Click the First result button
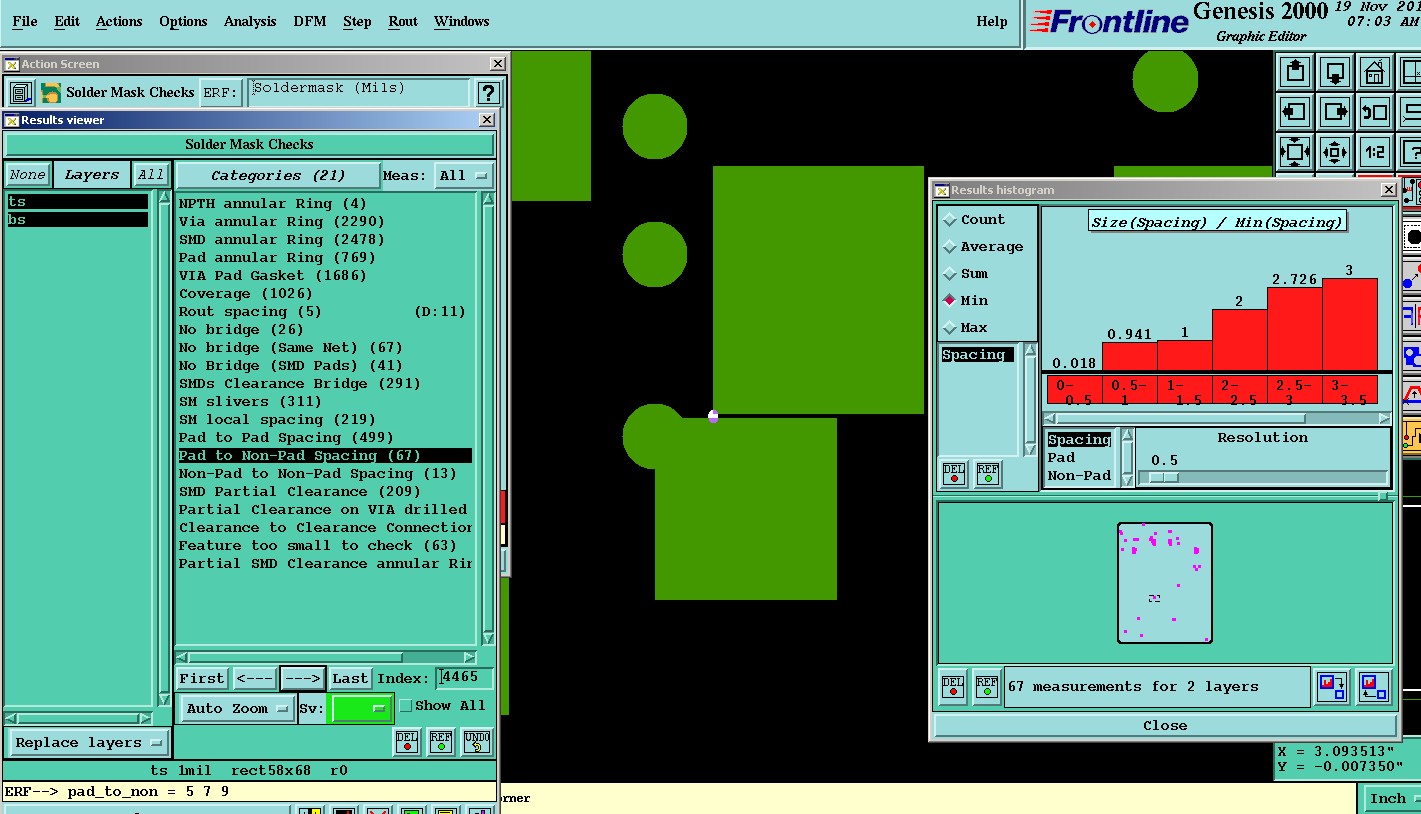1421x814 pixels. click(x=202, y=679)
